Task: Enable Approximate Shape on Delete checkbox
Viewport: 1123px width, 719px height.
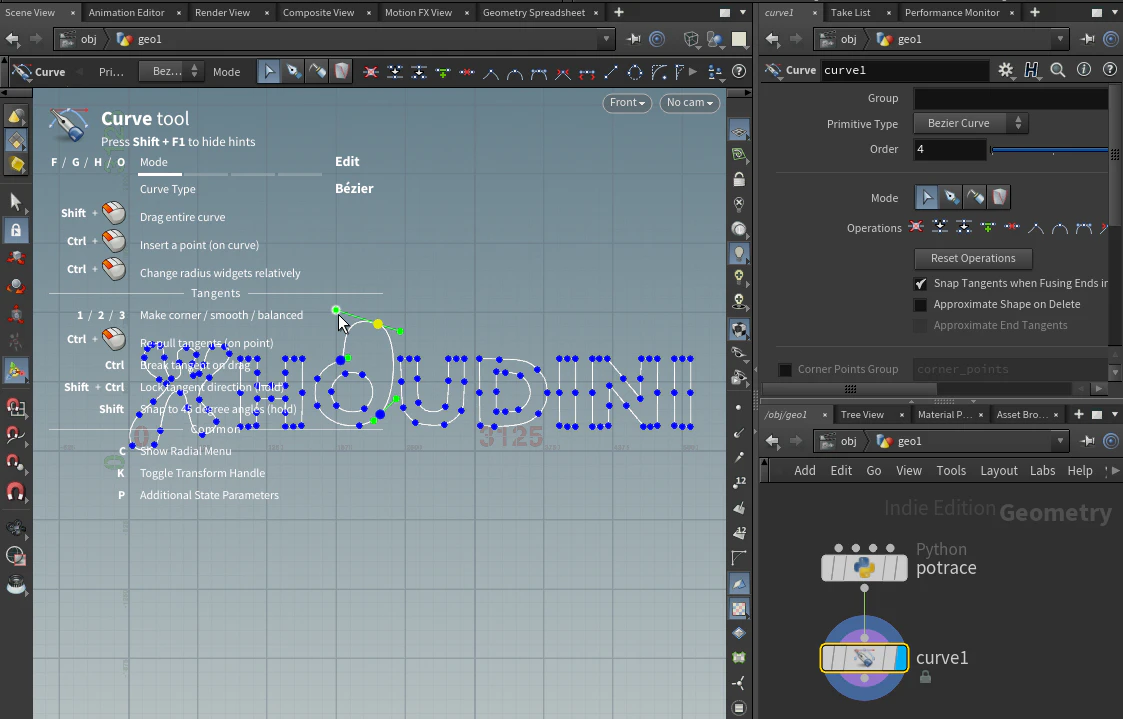Action: (x=920, y=304)
